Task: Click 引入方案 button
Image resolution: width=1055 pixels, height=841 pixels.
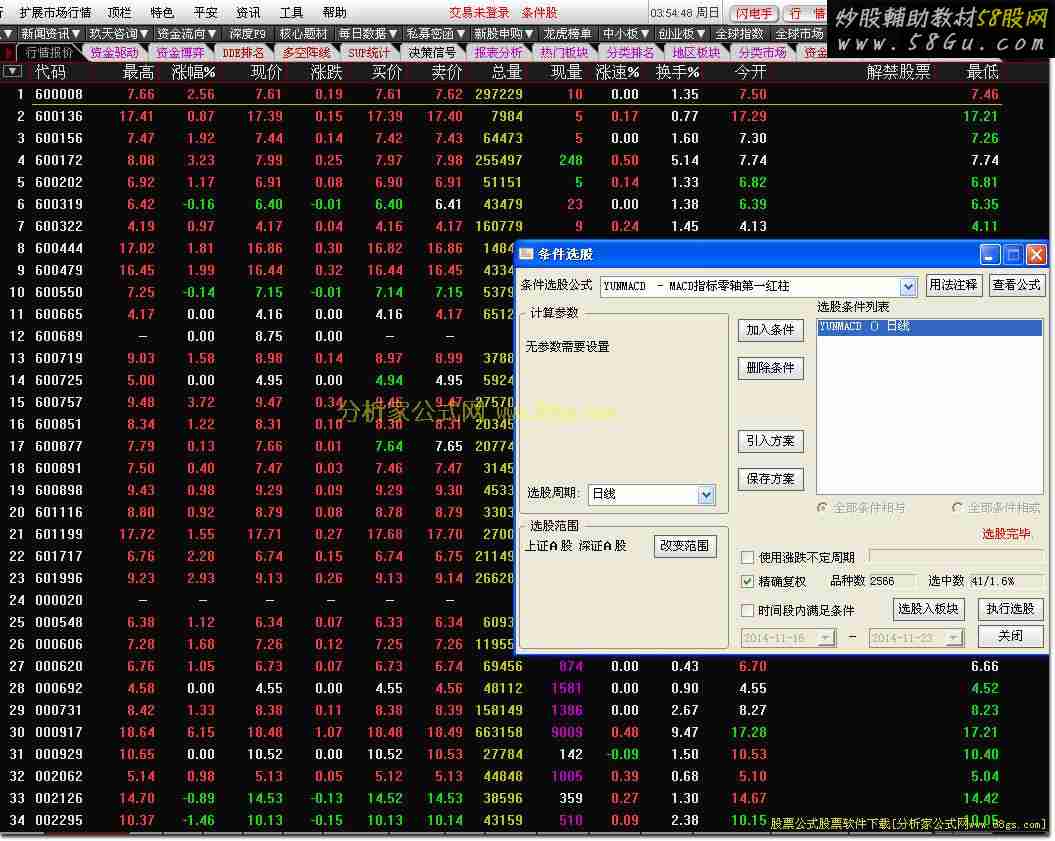Action: coord(770,441)
